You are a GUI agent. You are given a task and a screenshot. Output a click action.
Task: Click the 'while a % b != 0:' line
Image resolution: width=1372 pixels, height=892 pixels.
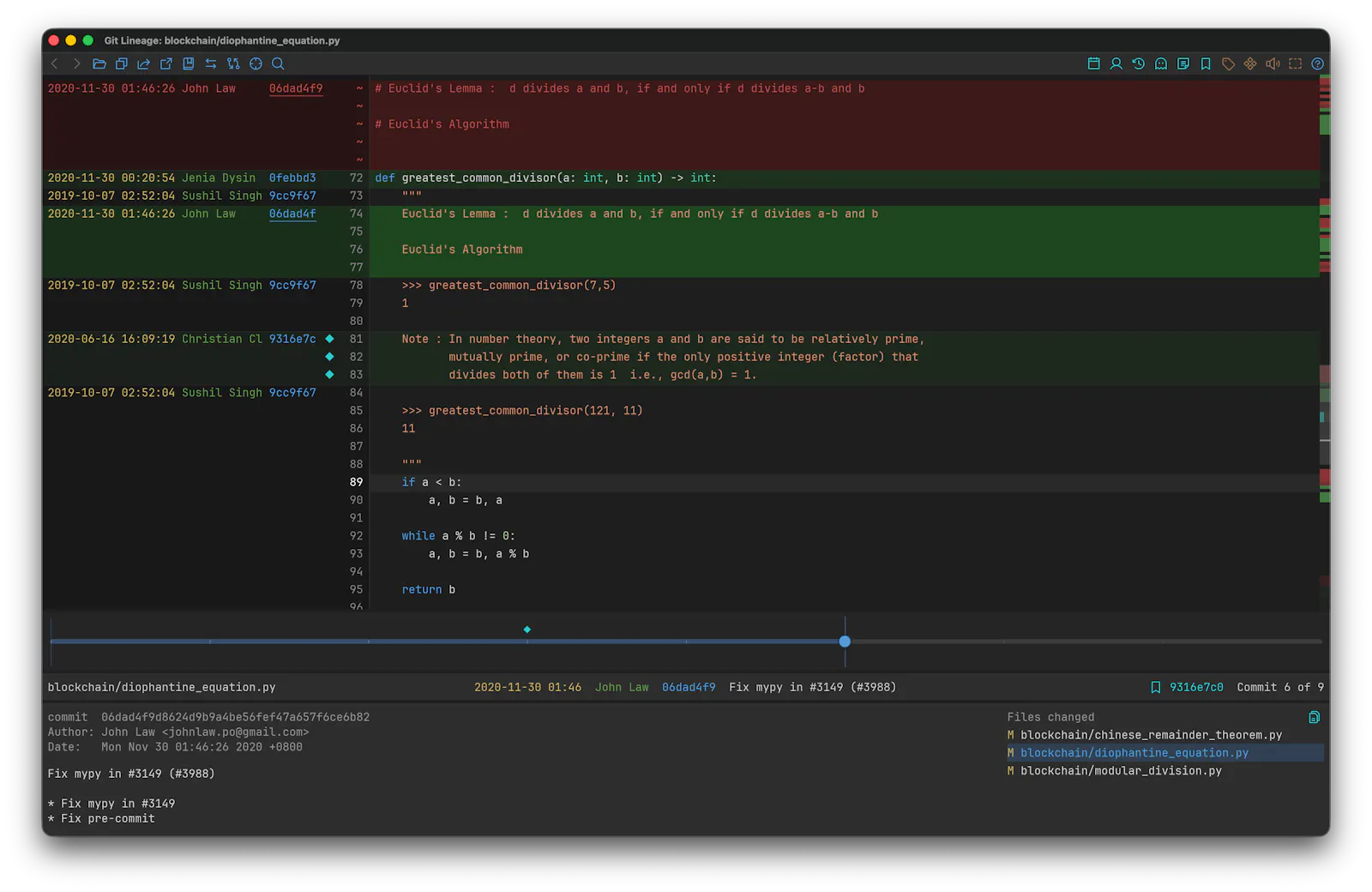pos(458,535)
